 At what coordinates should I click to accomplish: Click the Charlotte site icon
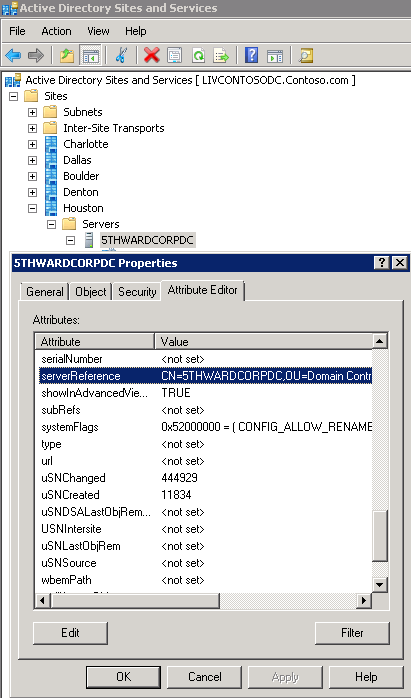pos(51,144)
